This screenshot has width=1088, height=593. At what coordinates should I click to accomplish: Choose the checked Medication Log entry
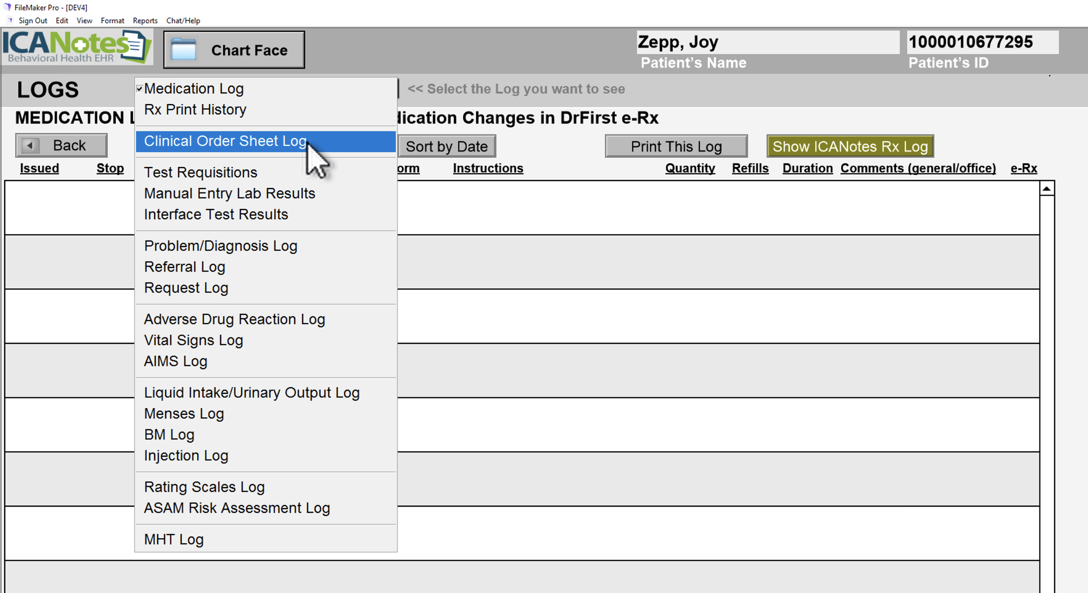[x=193, y=89]
